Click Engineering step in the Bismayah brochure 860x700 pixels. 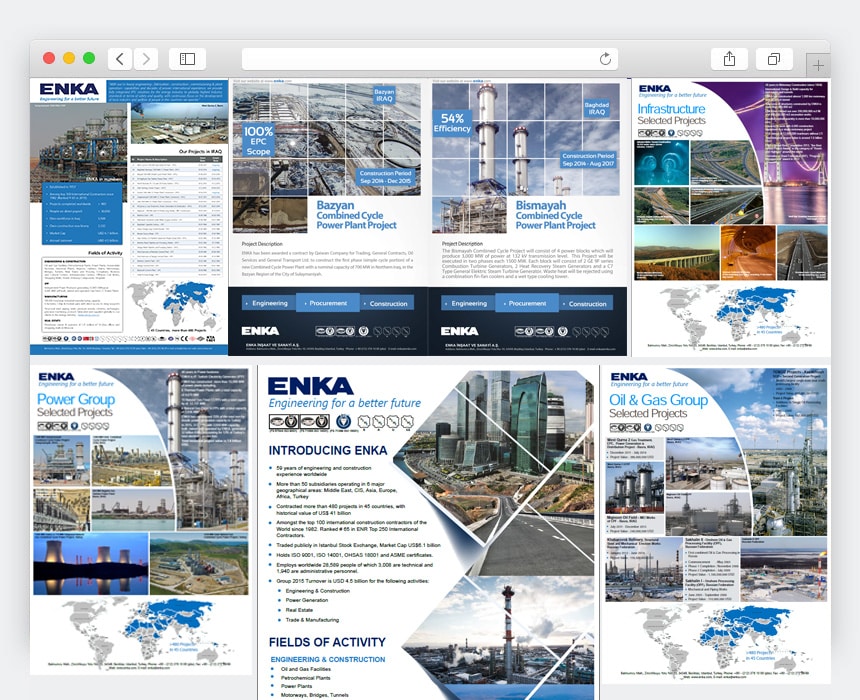[x=468, y=303]
